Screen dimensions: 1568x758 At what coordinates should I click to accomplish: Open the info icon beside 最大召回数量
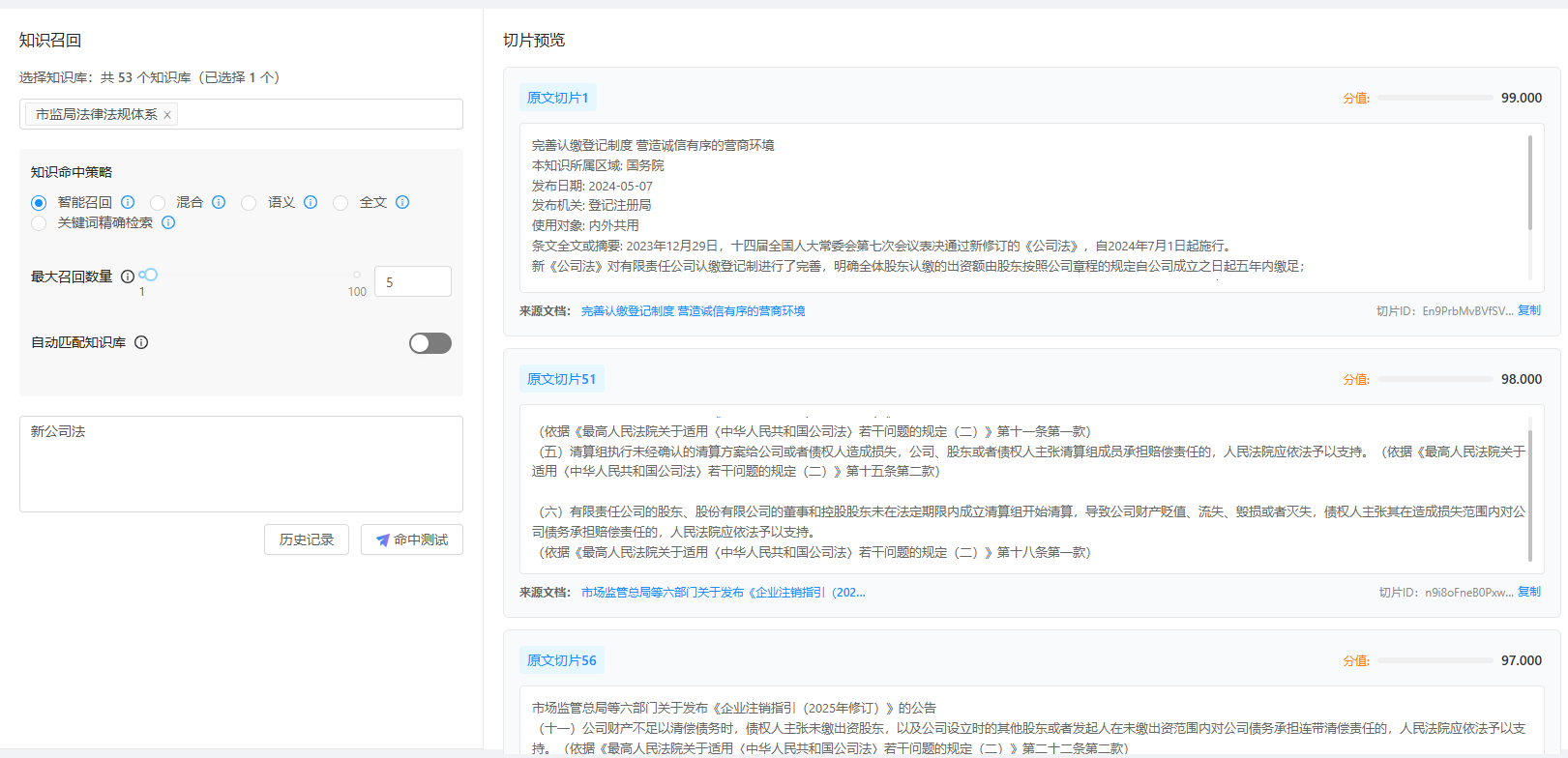click(x=128, y=277)
